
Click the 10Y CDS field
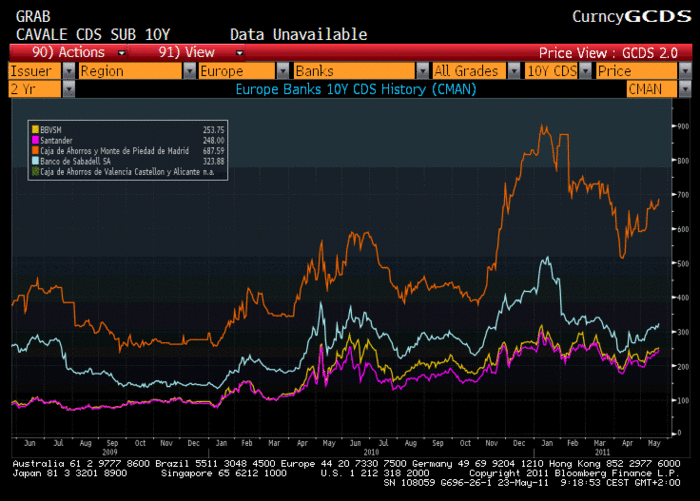click(x=552, y=71)
